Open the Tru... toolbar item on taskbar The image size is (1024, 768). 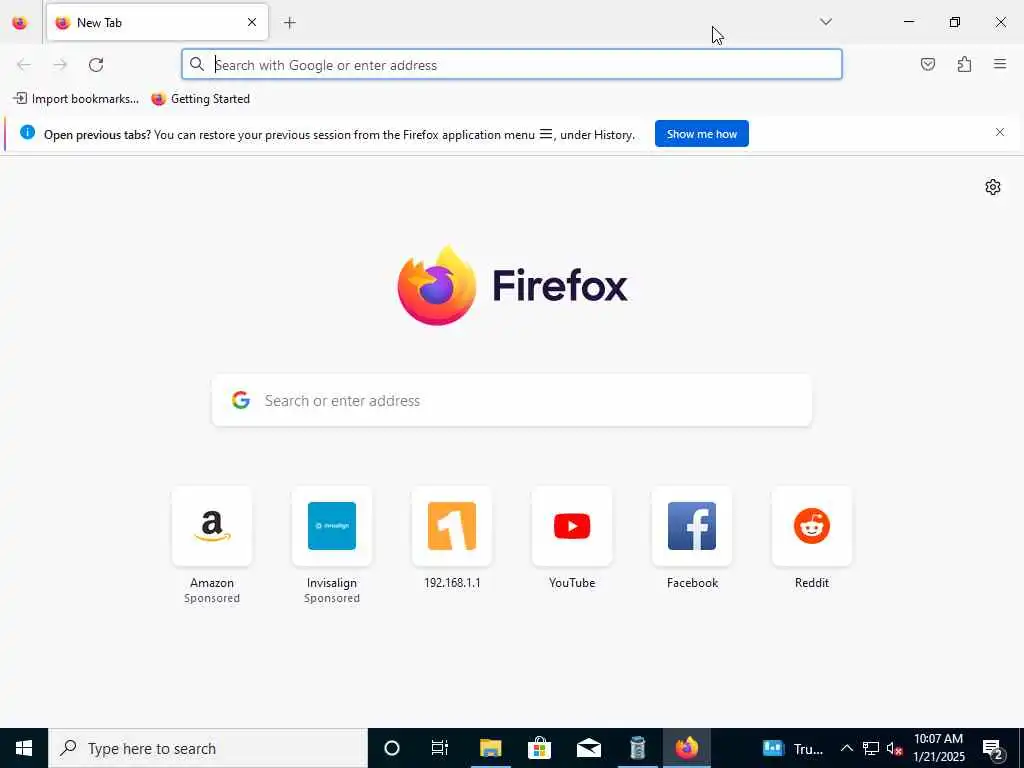tap(793, 748)
